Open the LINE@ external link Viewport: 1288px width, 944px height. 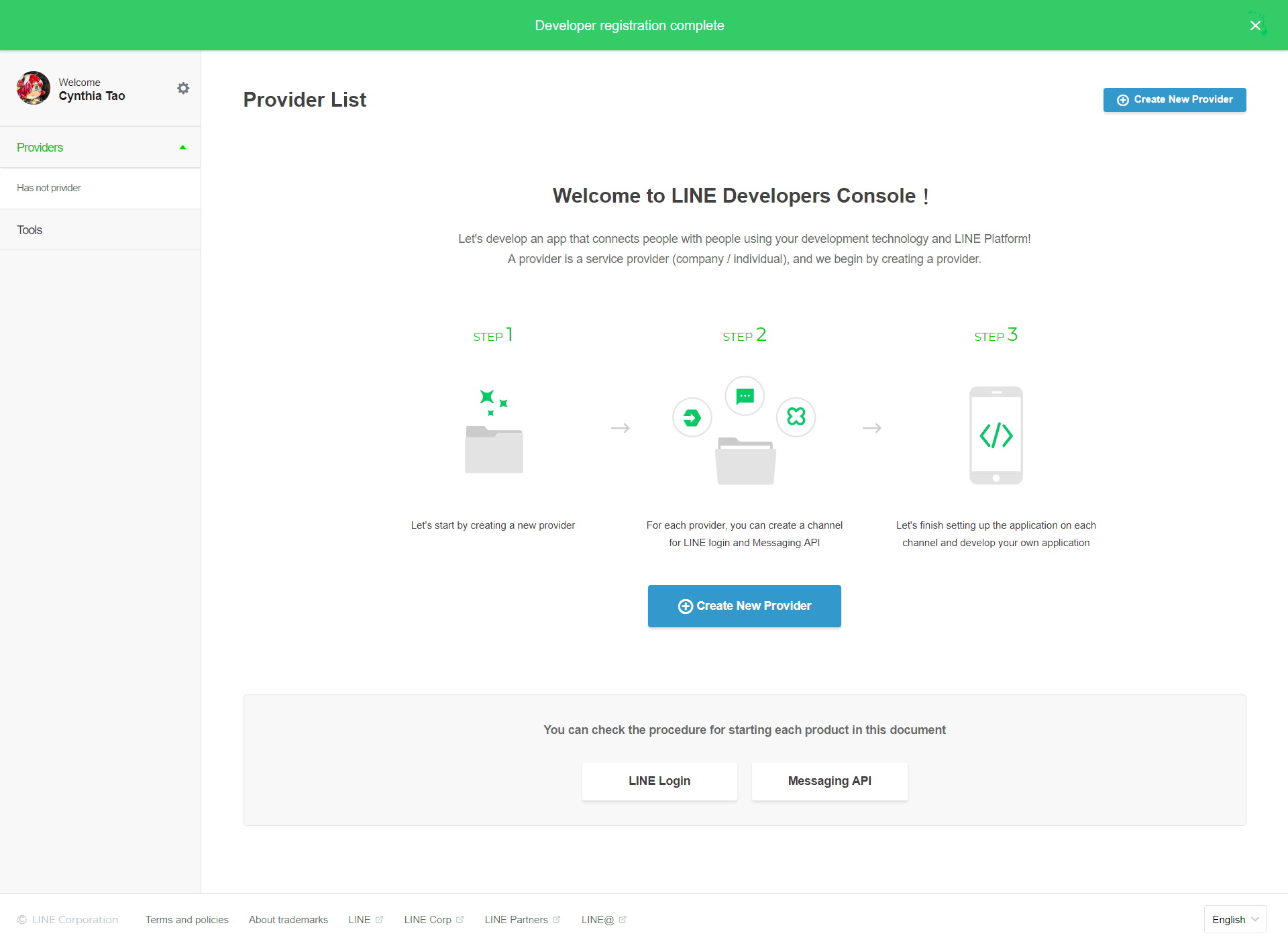tap(604, 920)
